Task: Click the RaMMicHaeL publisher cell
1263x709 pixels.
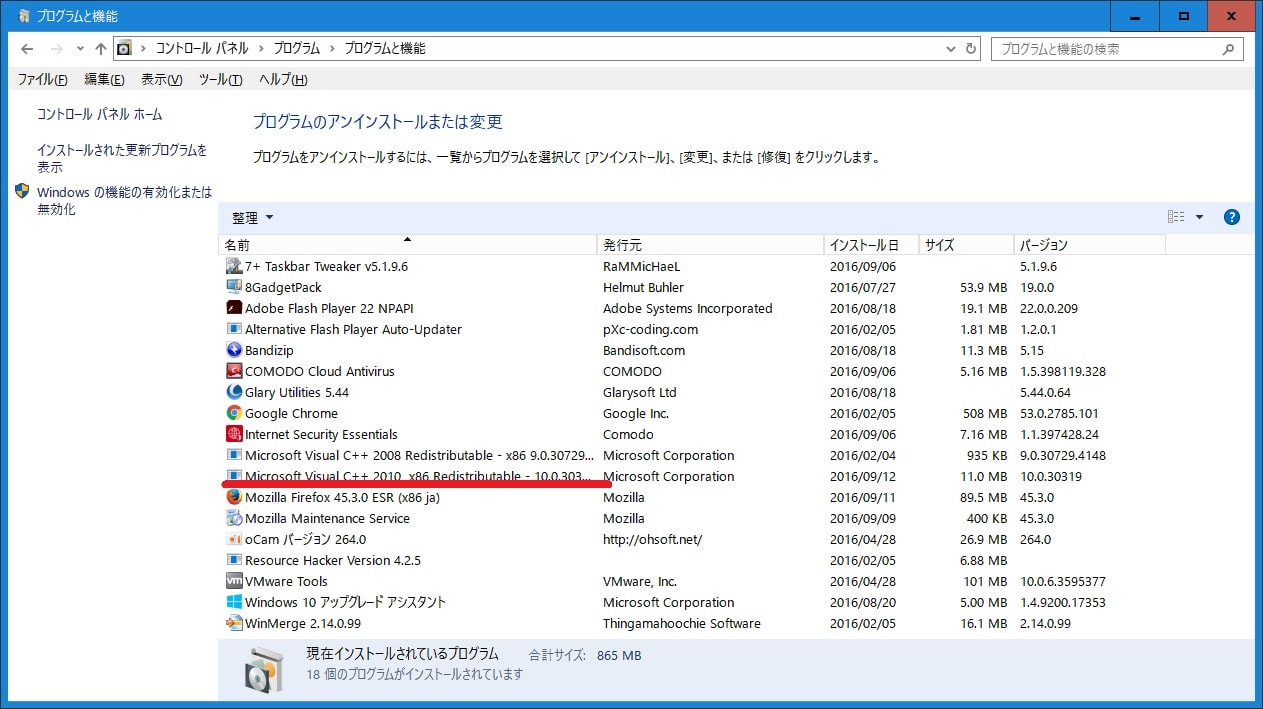Action: (x=641, y=267)
